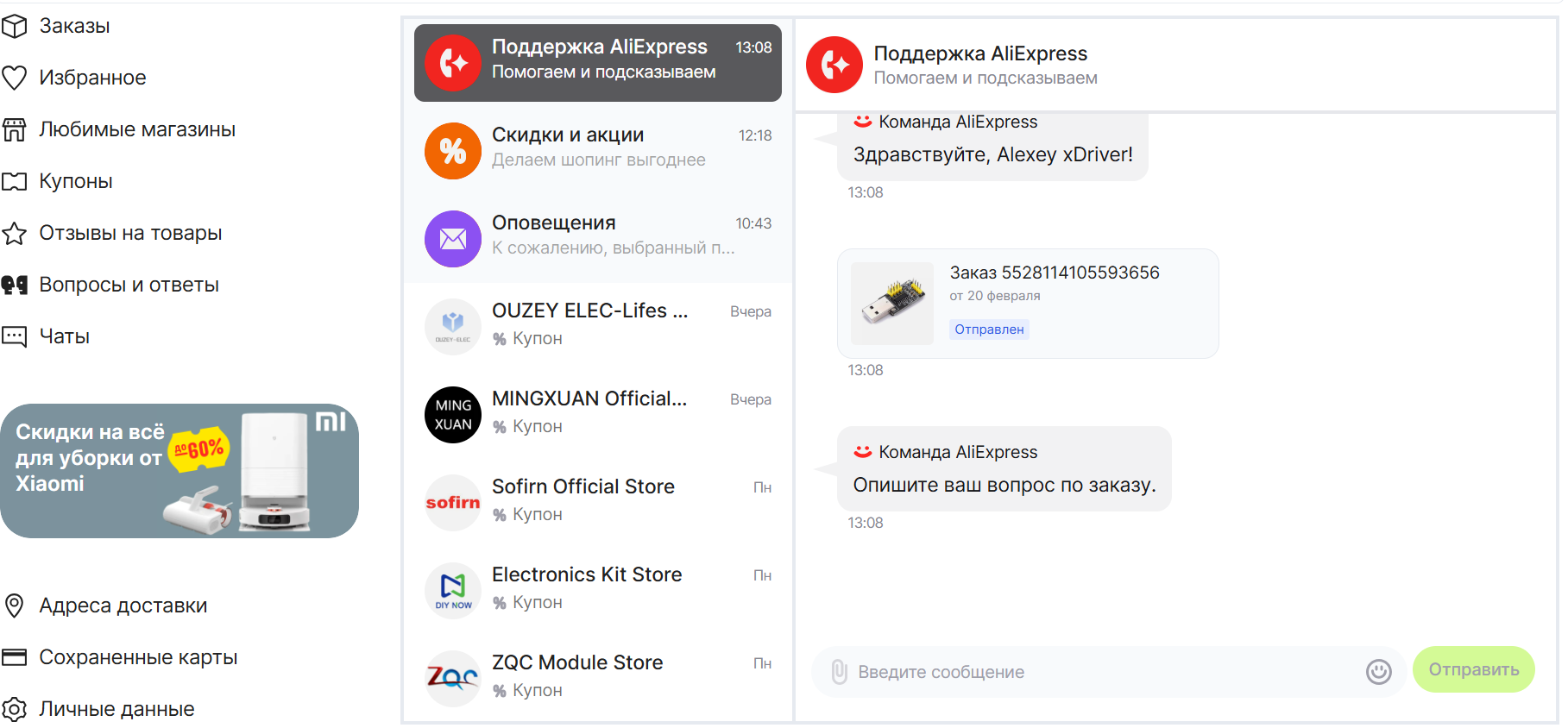This screenshot has width=1568, height=728.
Task: Open the Electronics Kit Store chat
Action: coord(598,591)
